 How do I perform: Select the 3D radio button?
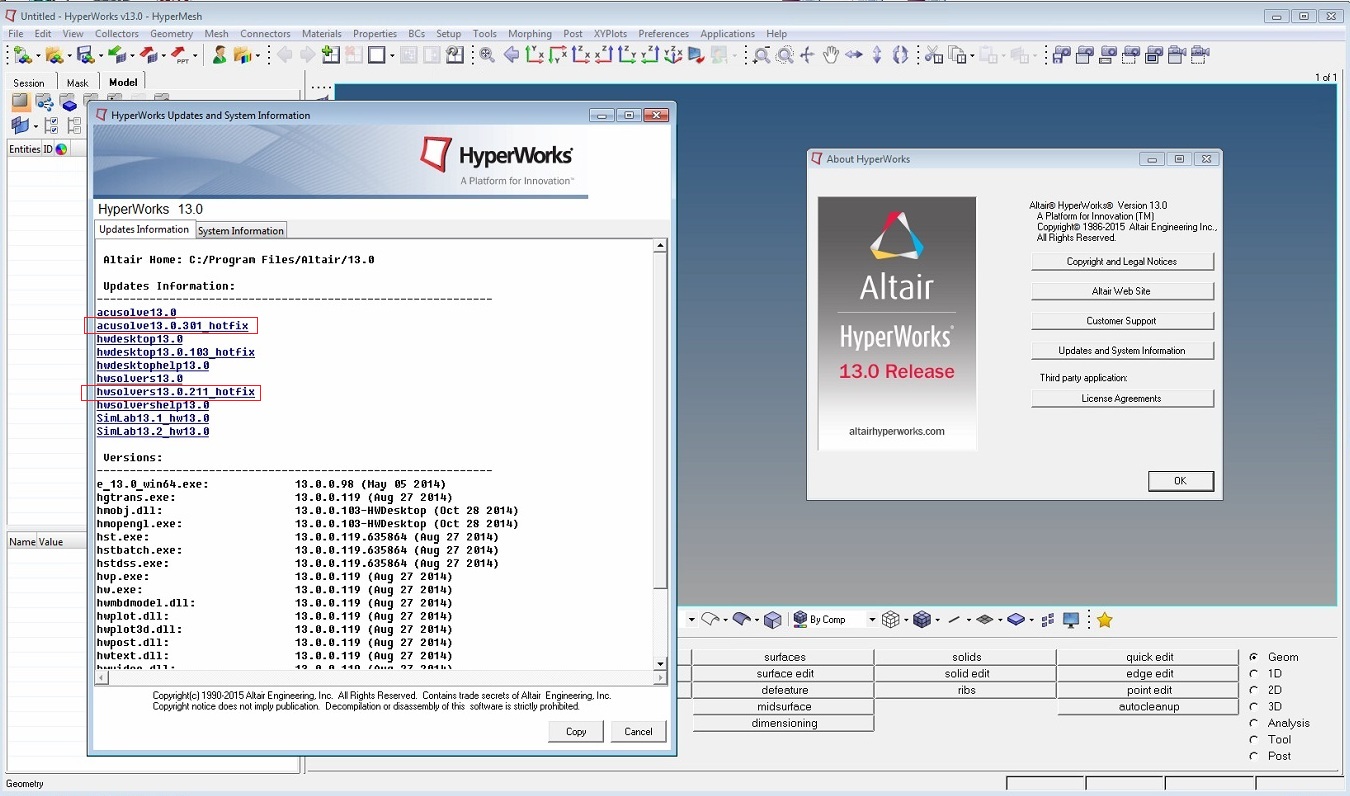pos(1254,707)
